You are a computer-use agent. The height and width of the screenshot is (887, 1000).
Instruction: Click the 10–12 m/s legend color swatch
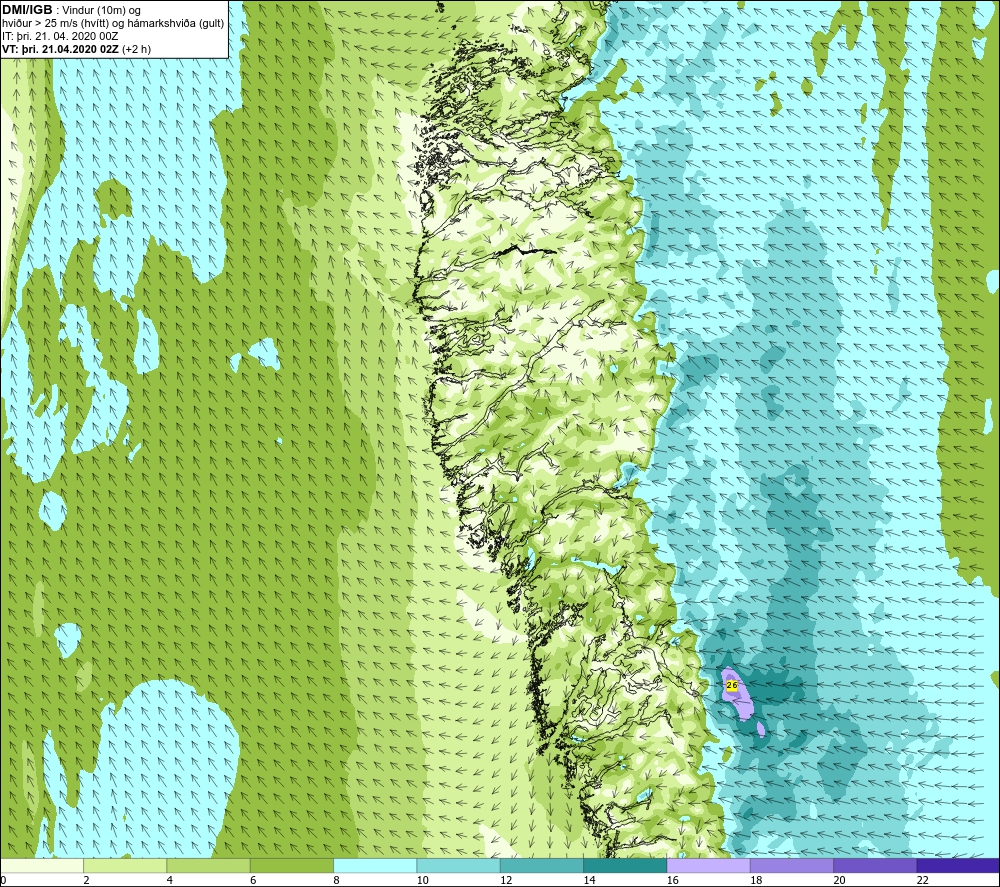tap(459, 865)
